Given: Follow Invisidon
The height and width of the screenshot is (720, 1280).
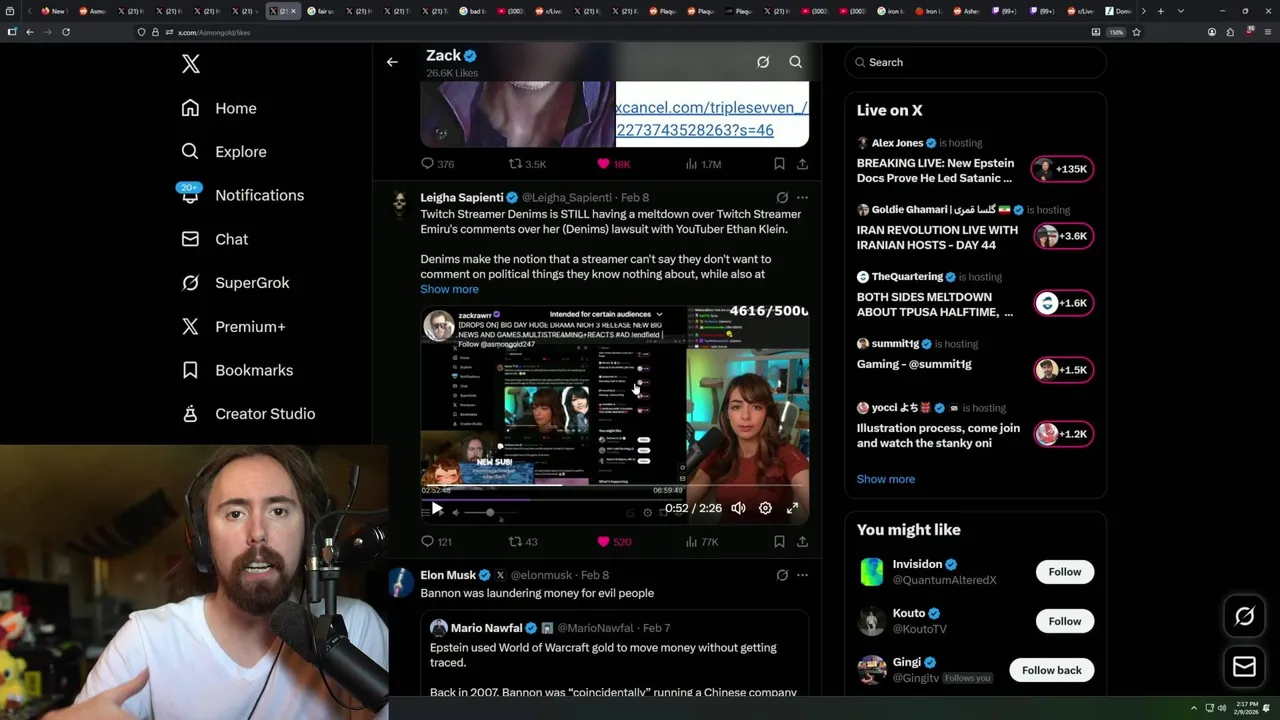Looking at the screenshot, I should click(1065, 572).
